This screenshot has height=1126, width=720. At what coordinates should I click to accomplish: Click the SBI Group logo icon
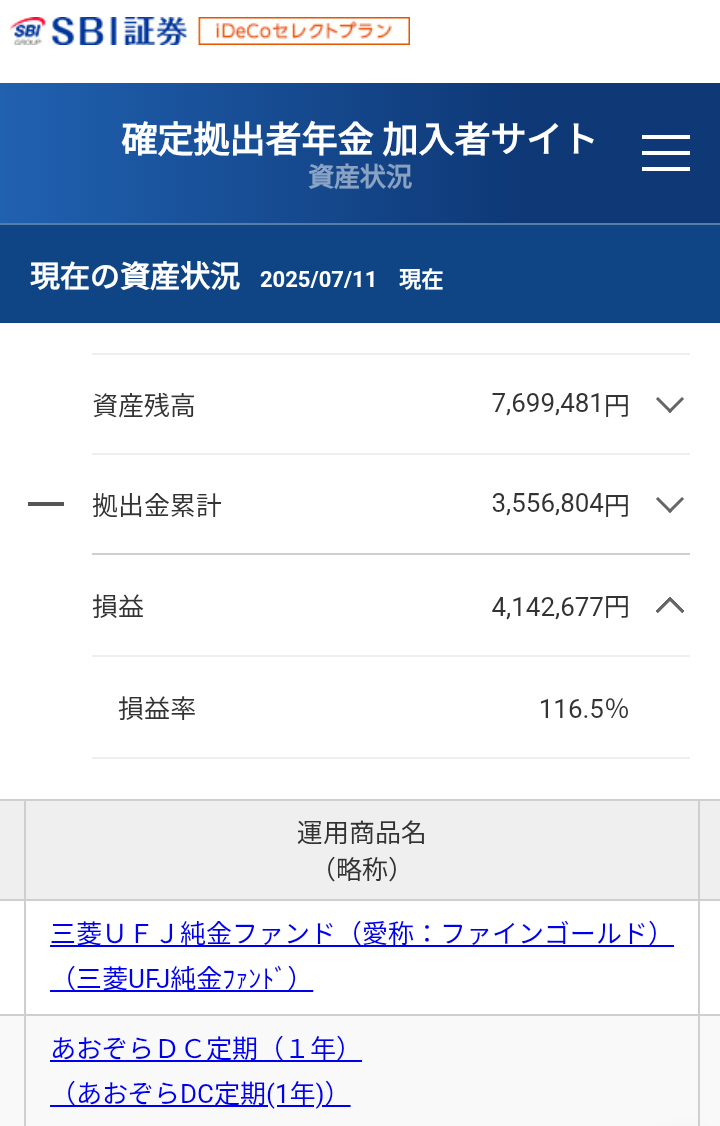click(28, 32)
